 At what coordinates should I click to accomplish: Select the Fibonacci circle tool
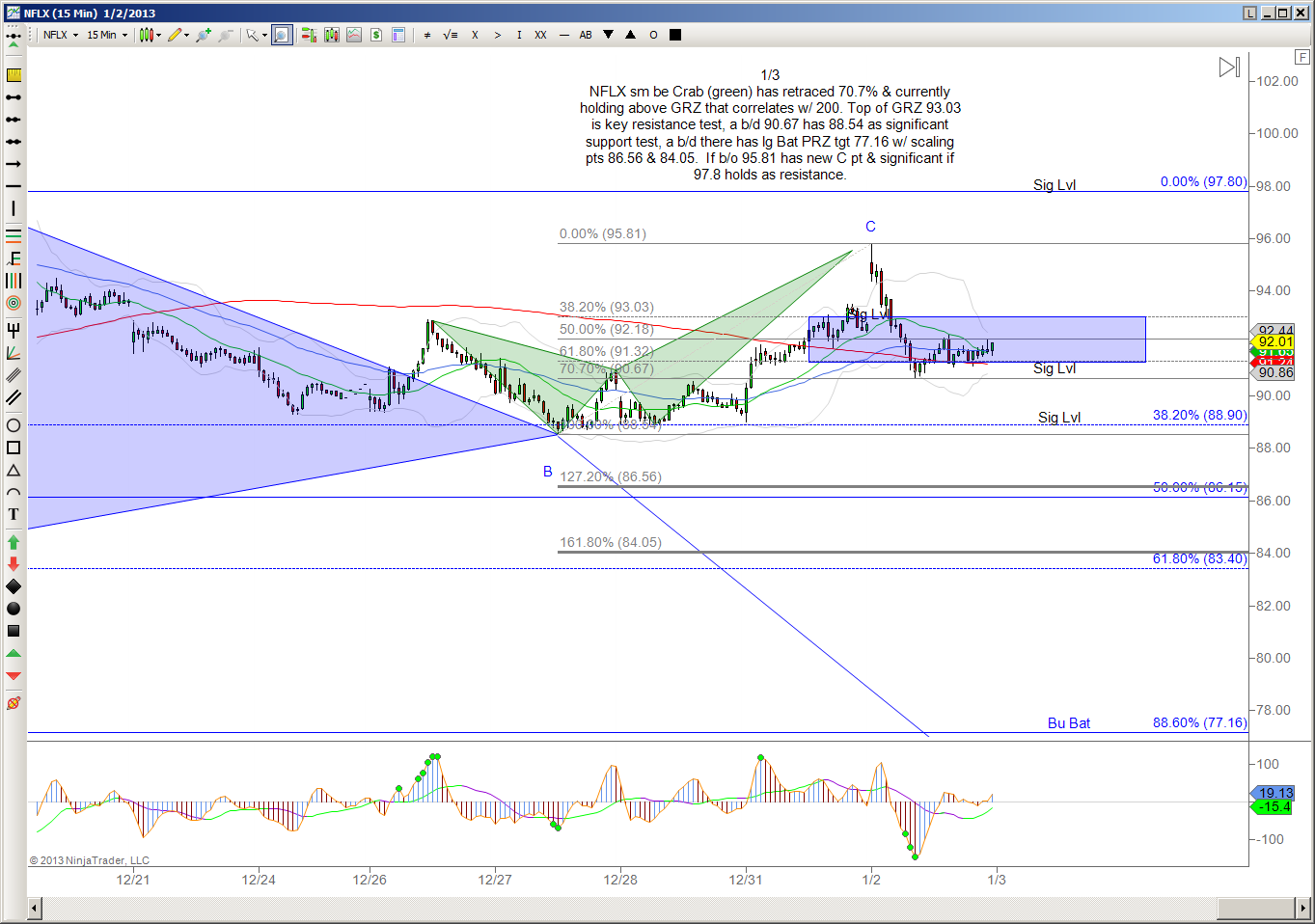click(14, 303)
